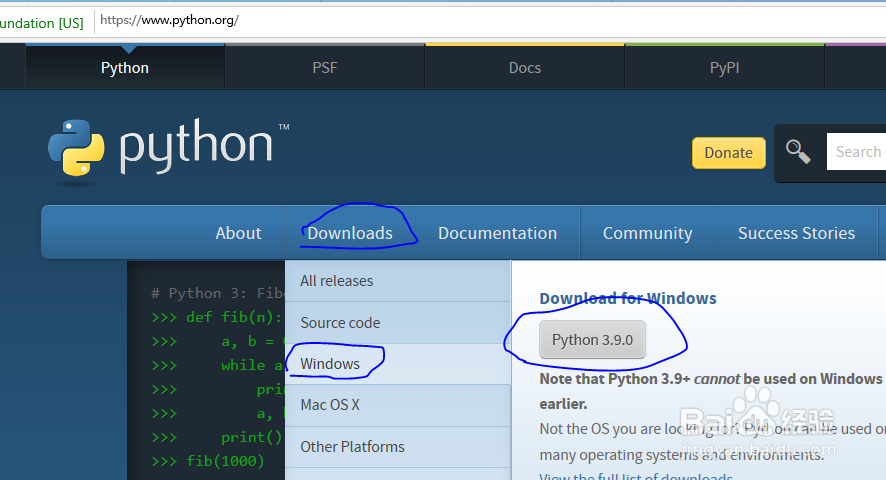This screenshot has width=886, height=480.
Task: Click the Search input field
Action: (x=857, y=152)
